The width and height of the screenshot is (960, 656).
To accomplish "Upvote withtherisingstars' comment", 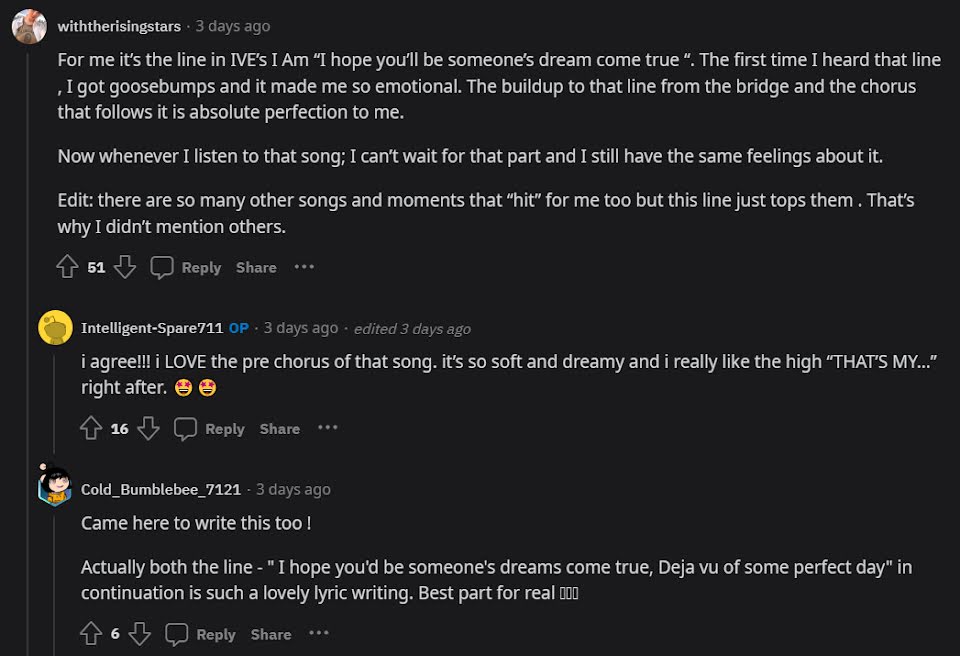I will (67, 267).
